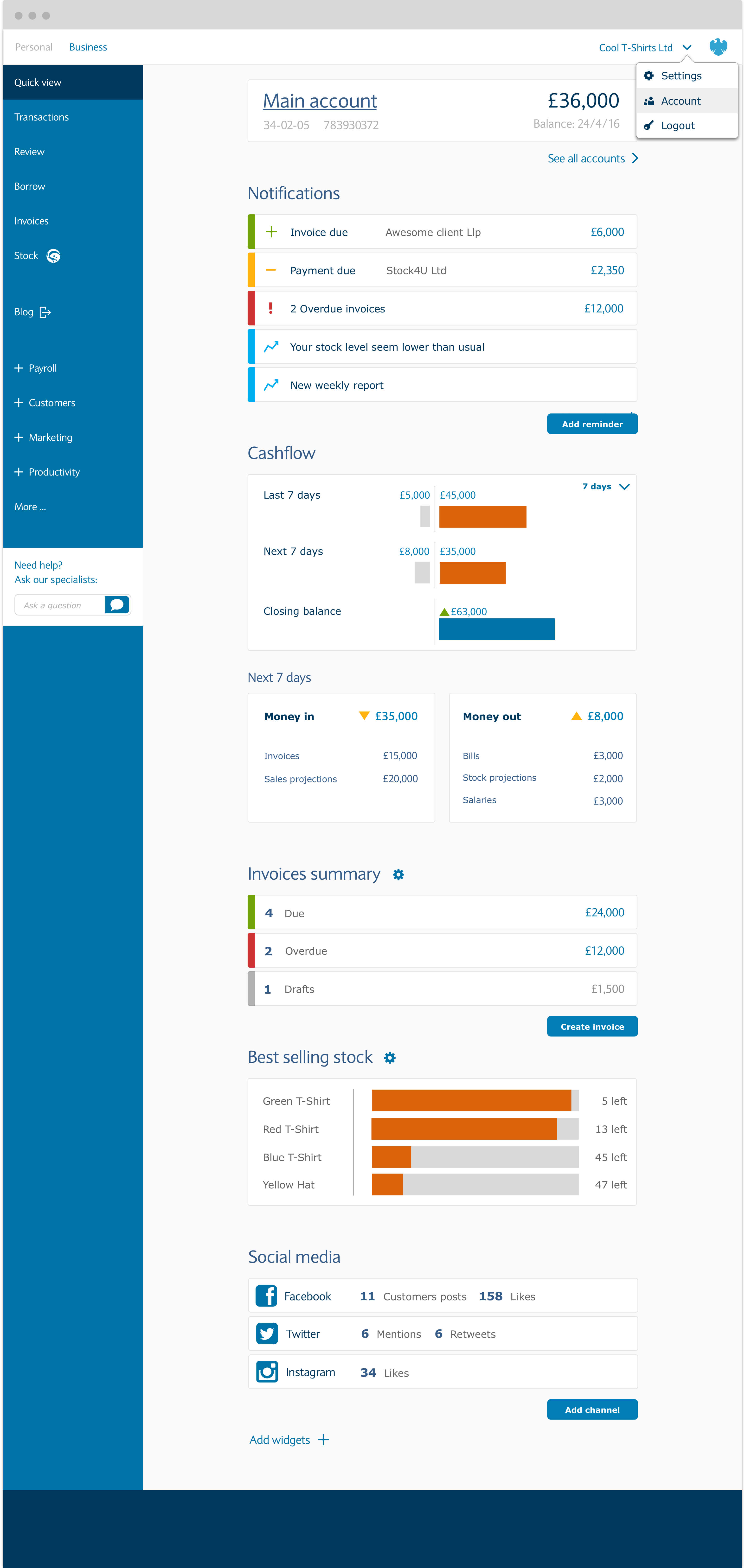Click the 6 Retweets Twitter stat
Image resolution: width=745 pixels, height=1568 pixels.
click(465, 1334)
